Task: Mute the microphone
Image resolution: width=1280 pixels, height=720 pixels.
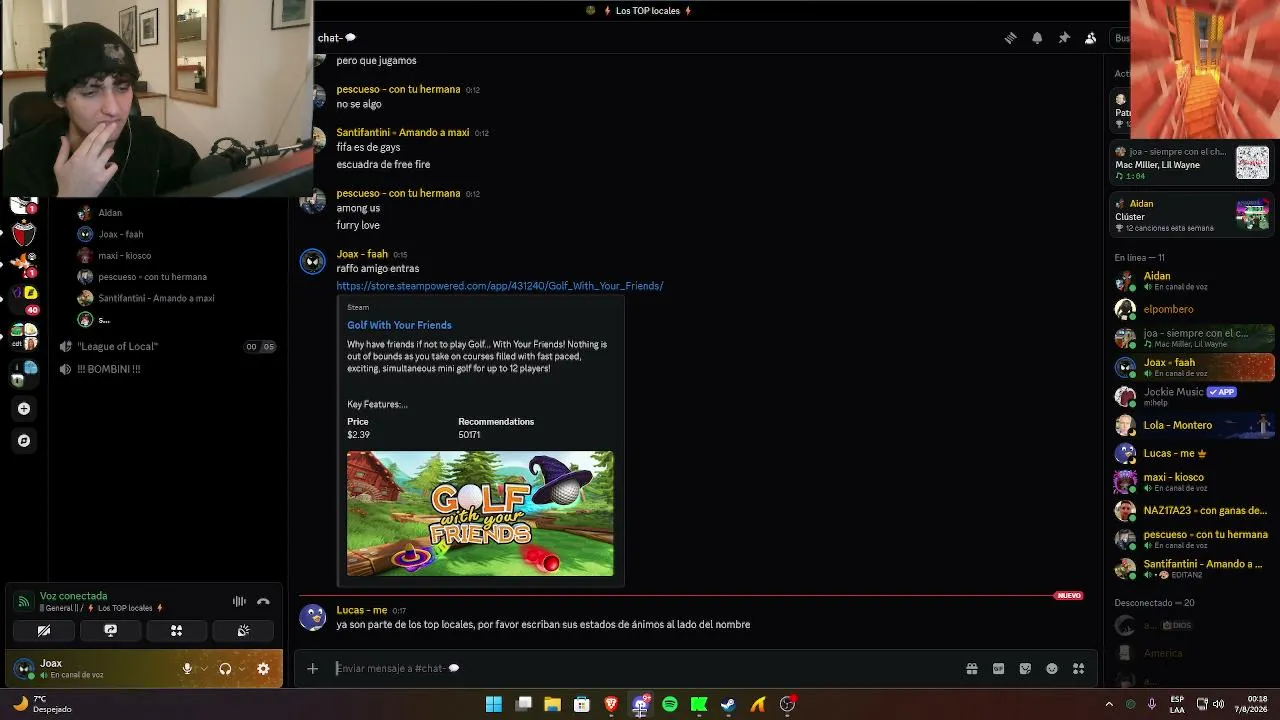Action: [x=187, y=669]
